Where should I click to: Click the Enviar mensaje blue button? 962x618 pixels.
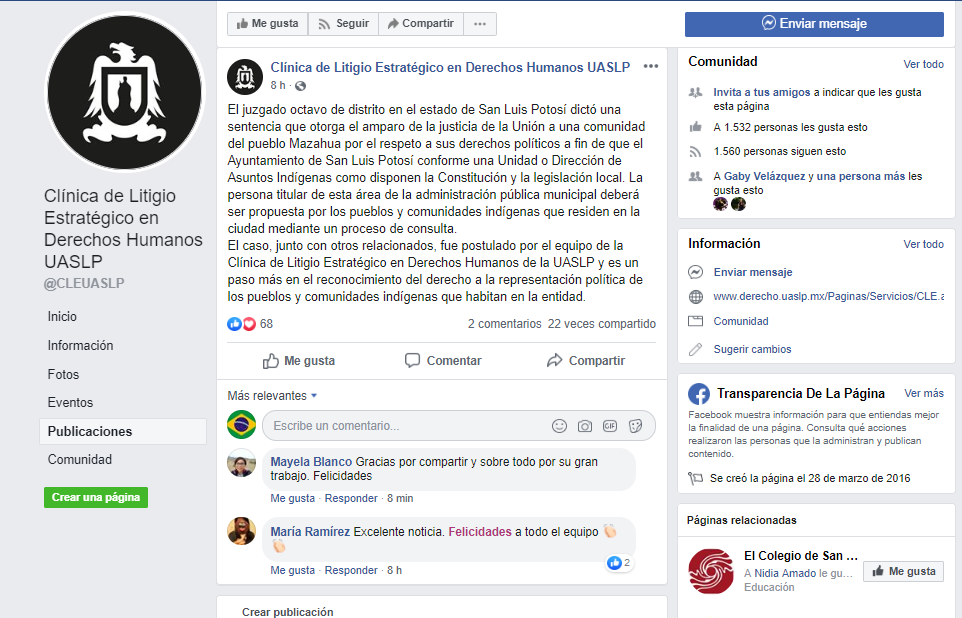click(x=814, y=24)
